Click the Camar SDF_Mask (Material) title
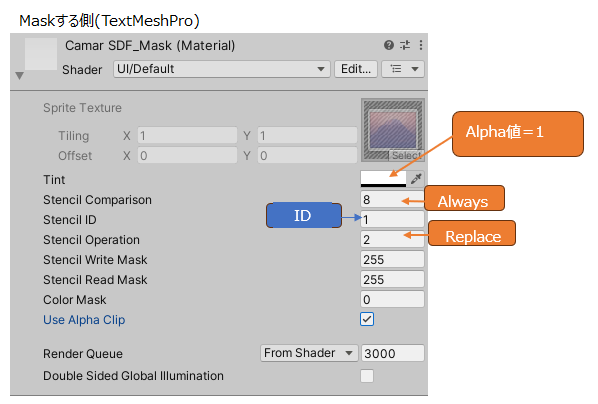This screenshot has height=404, width=598. tap(150, 46)
